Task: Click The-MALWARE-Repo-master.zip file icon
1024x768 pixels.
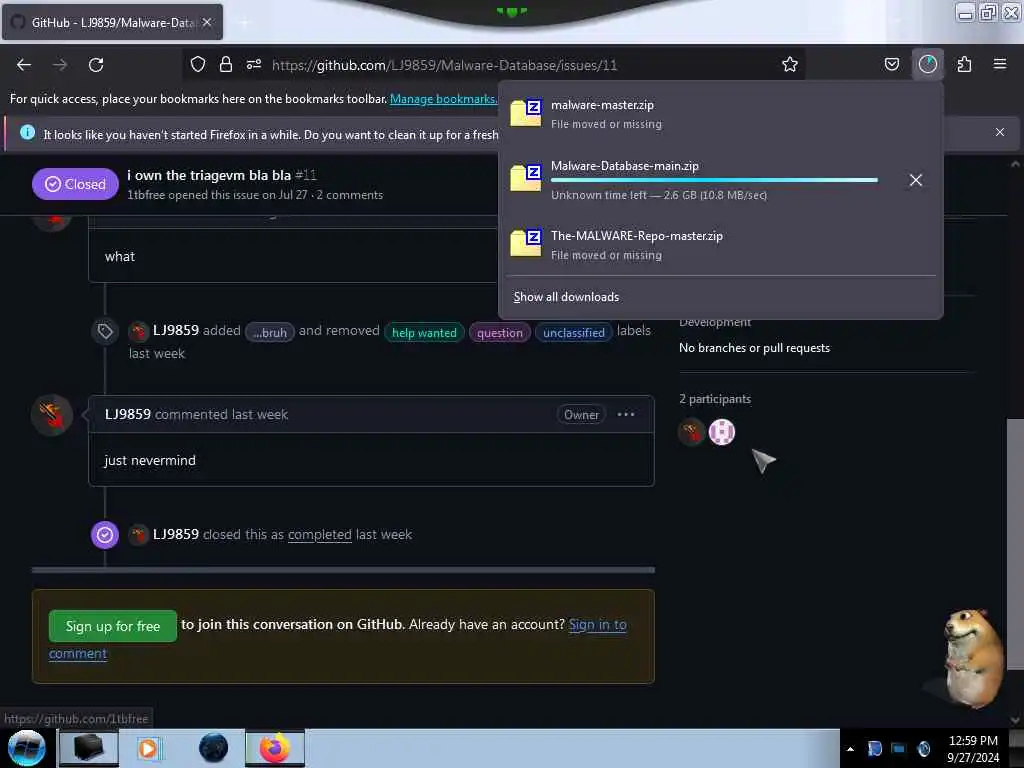Action: (x=526, y=244)
